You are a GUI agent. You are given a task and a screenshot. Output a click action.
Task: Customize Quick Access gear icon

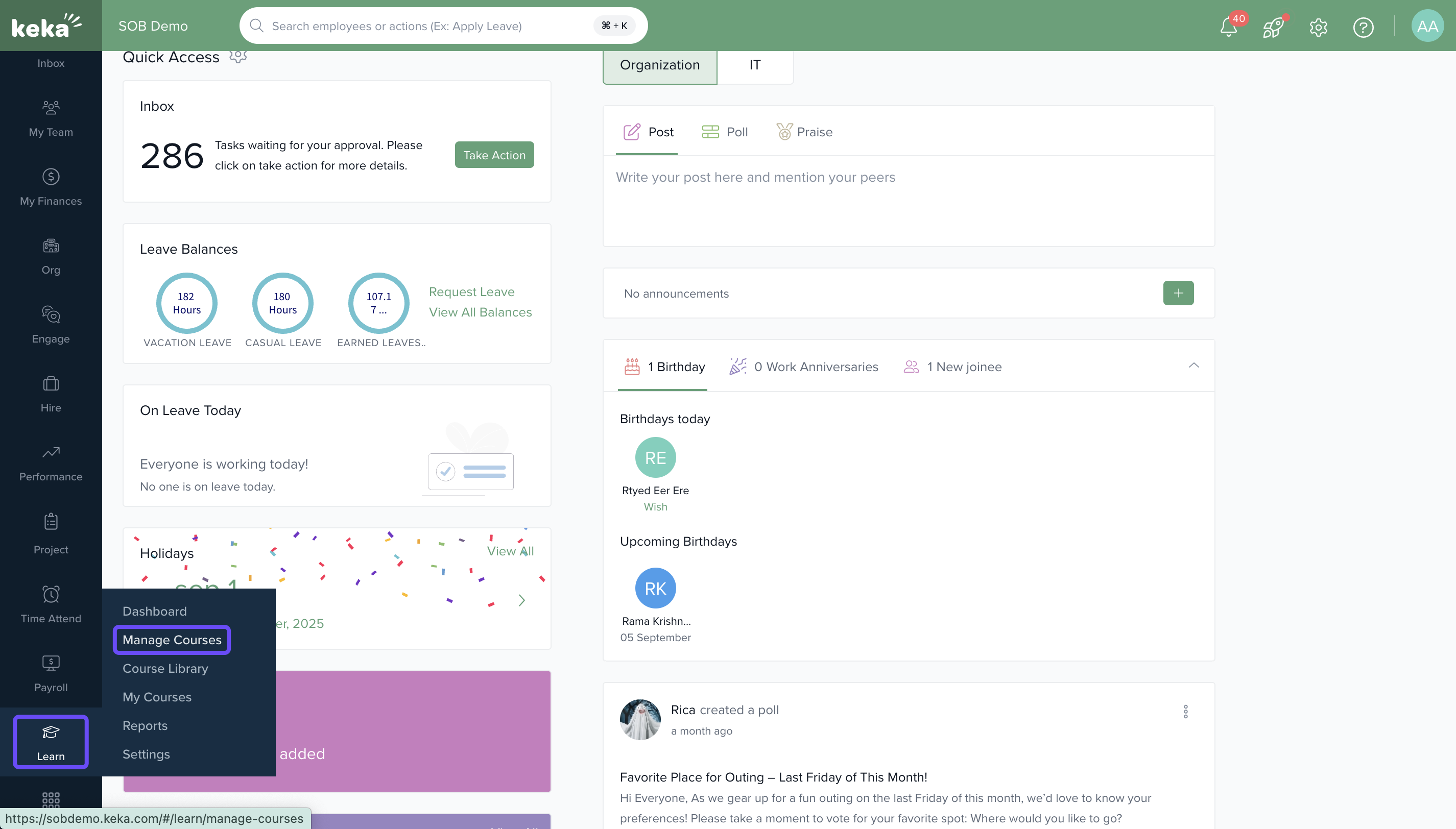[238, 56]
